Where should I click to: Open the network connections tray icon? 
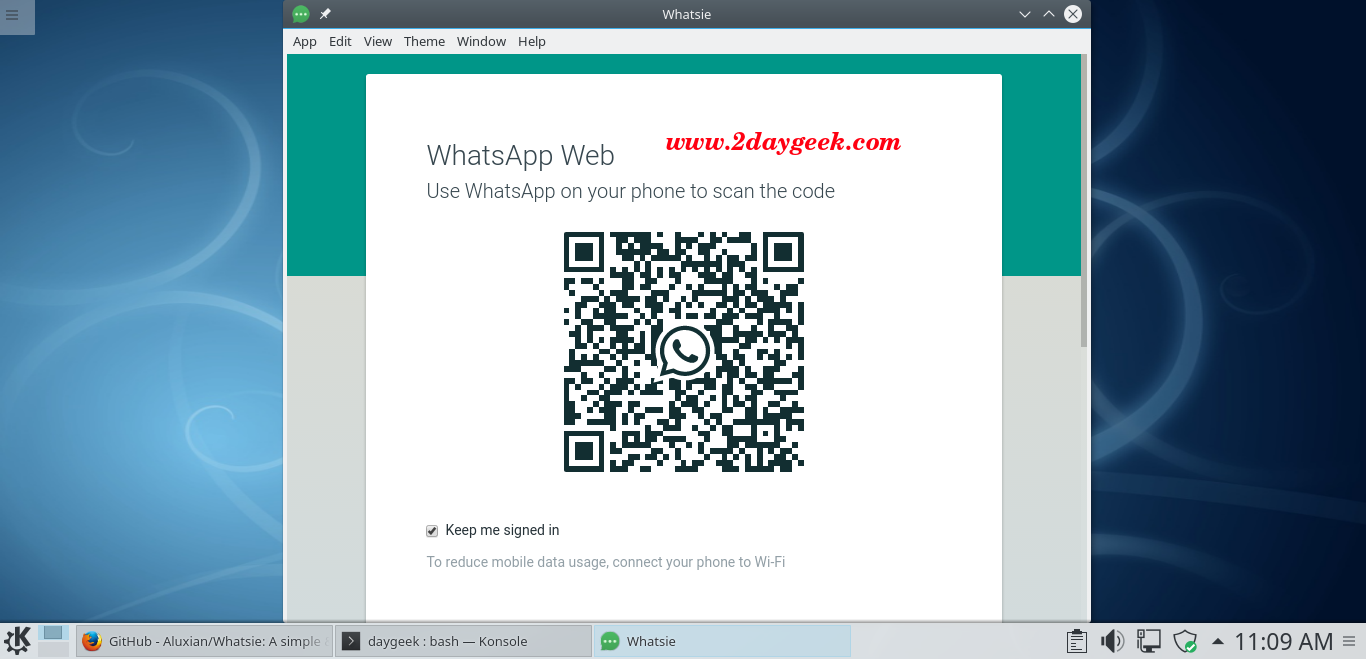click(1149, 641)
